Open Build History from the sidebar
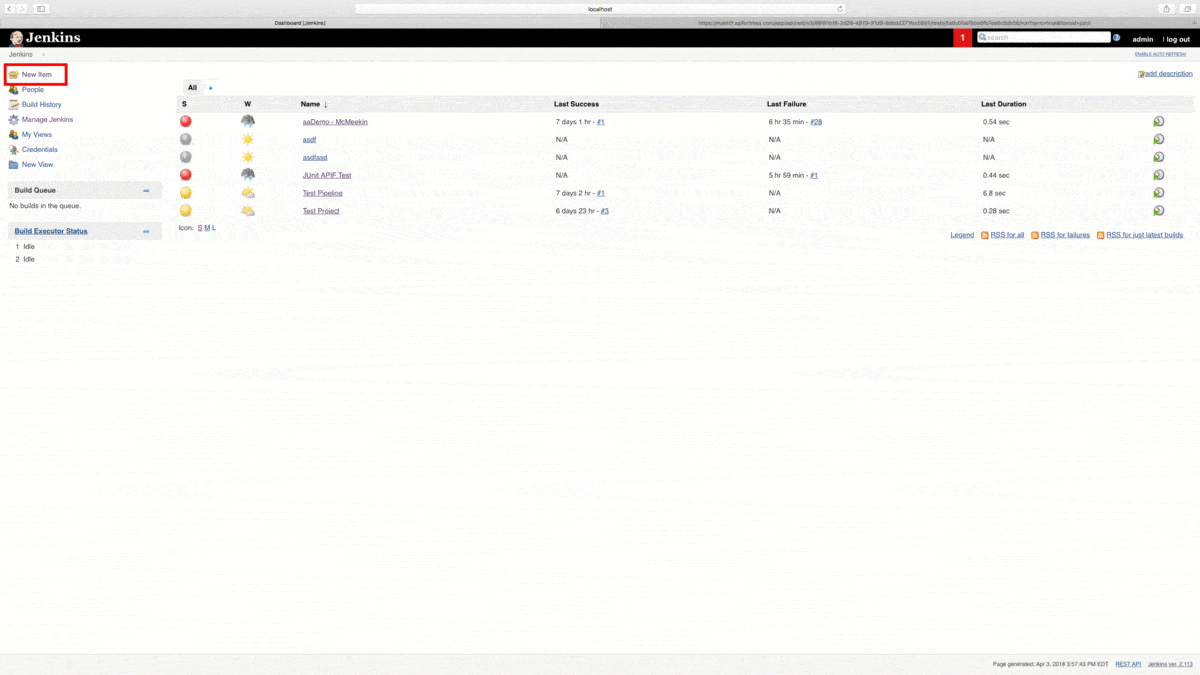Viewport: 1200px width, 675px height. click(x=40, y=104)
